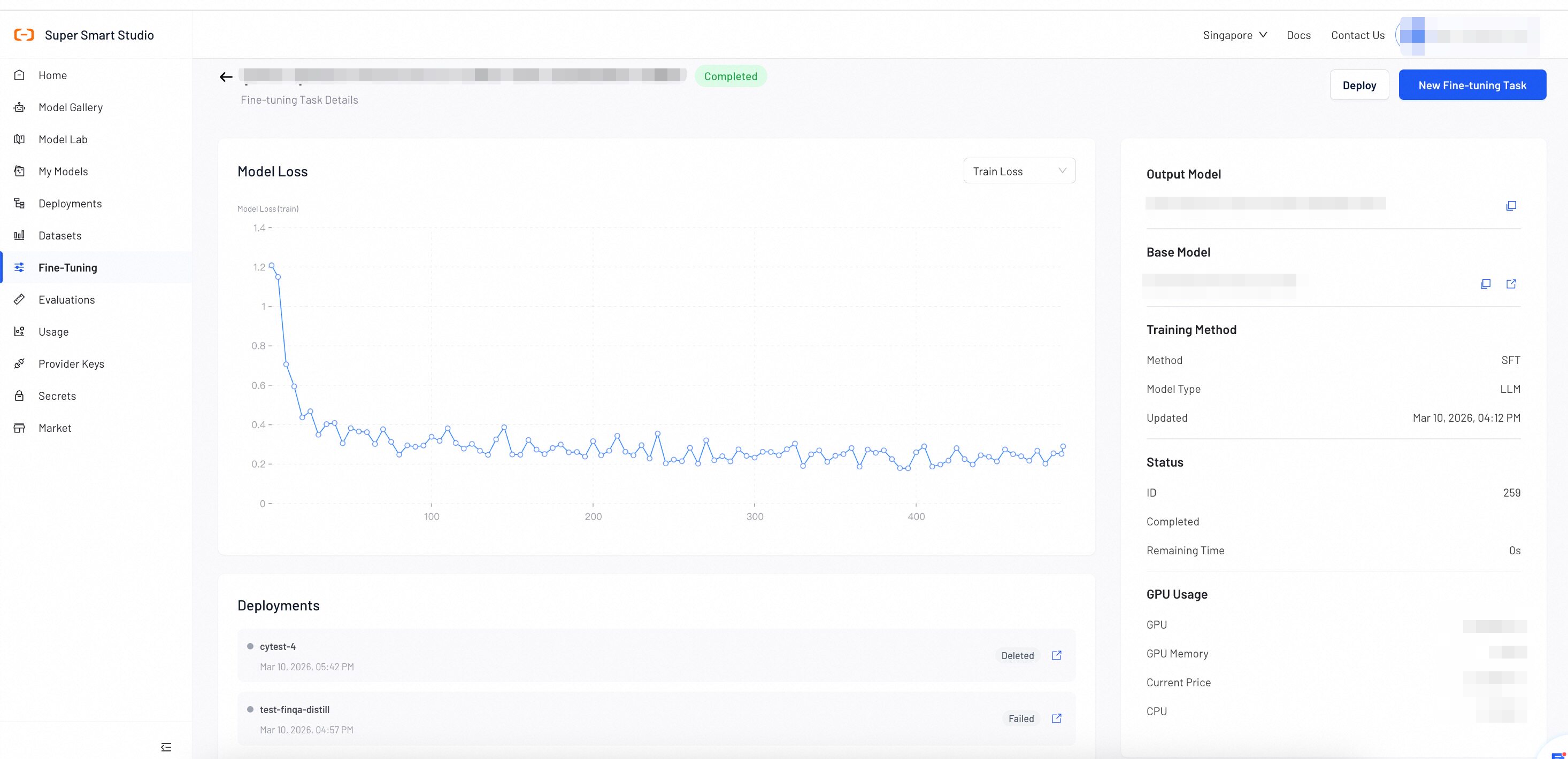Open the Datasets page
The width and height of the screenshot is (1568, 759).
tap(96, 235)
